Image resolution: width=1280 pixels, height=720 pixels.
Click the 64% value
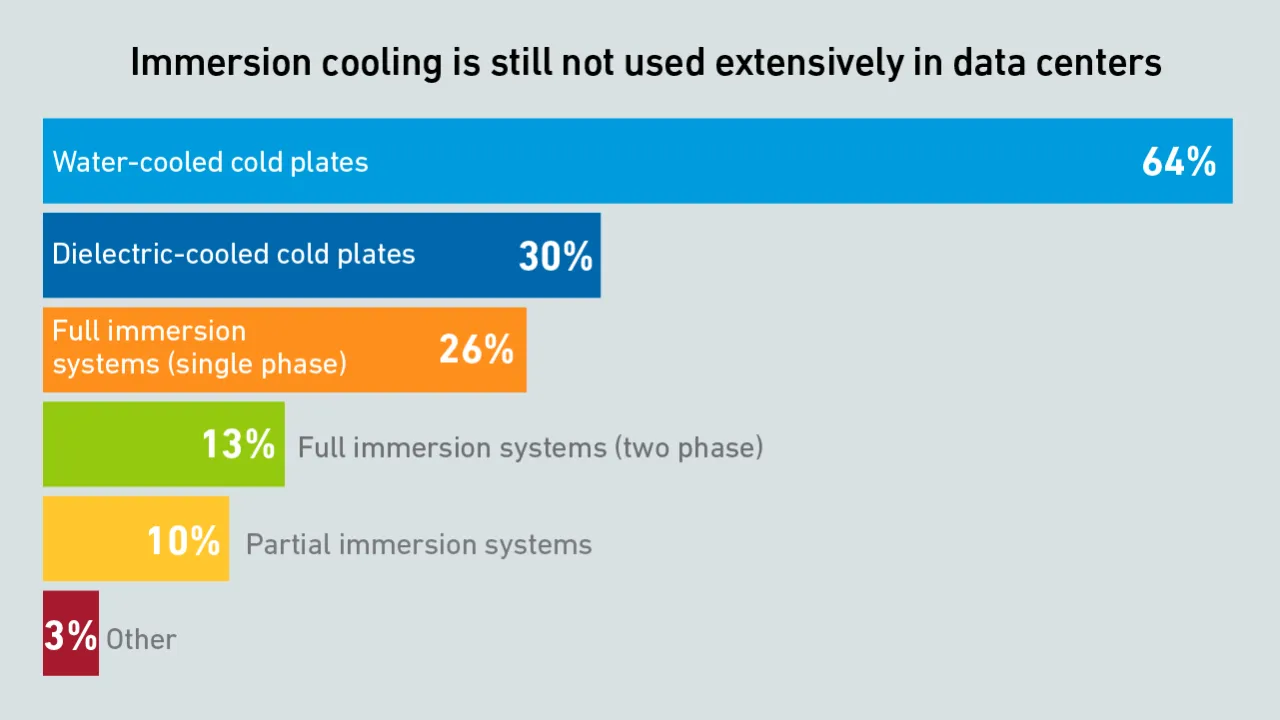1178,162
